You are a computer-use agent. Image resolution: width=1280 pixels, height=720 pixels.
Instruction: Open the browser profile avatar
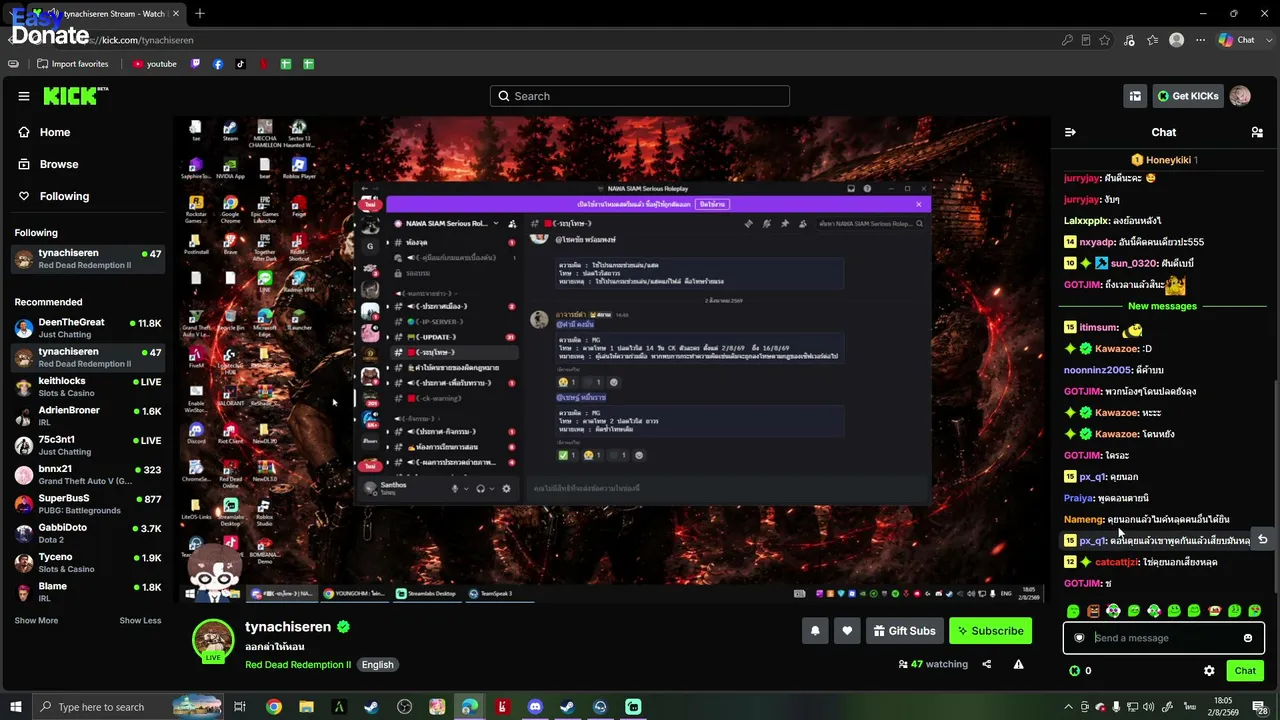pyautogui.click(x=1177, y=40)
